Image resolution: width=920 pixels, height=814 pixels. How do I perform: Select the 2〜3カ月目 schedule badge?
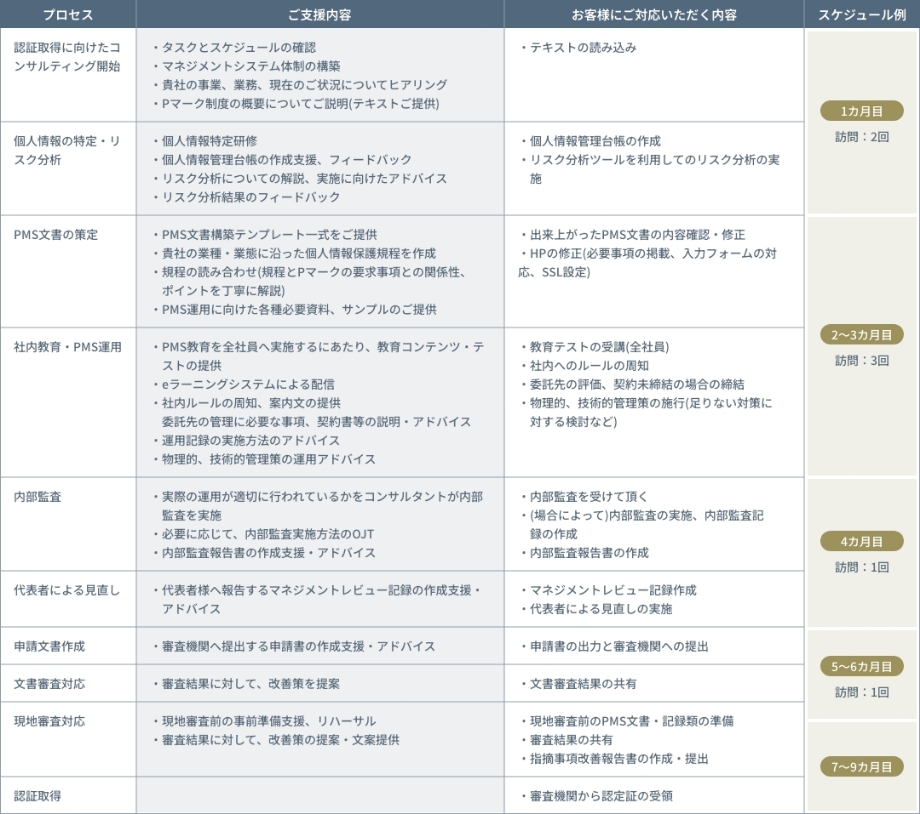click(862, 335)
